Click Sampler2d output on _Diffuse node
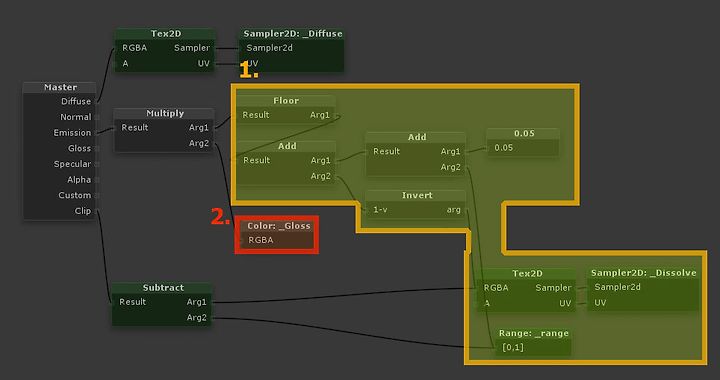The image size is (720, 380). click(x=270, y=48)
